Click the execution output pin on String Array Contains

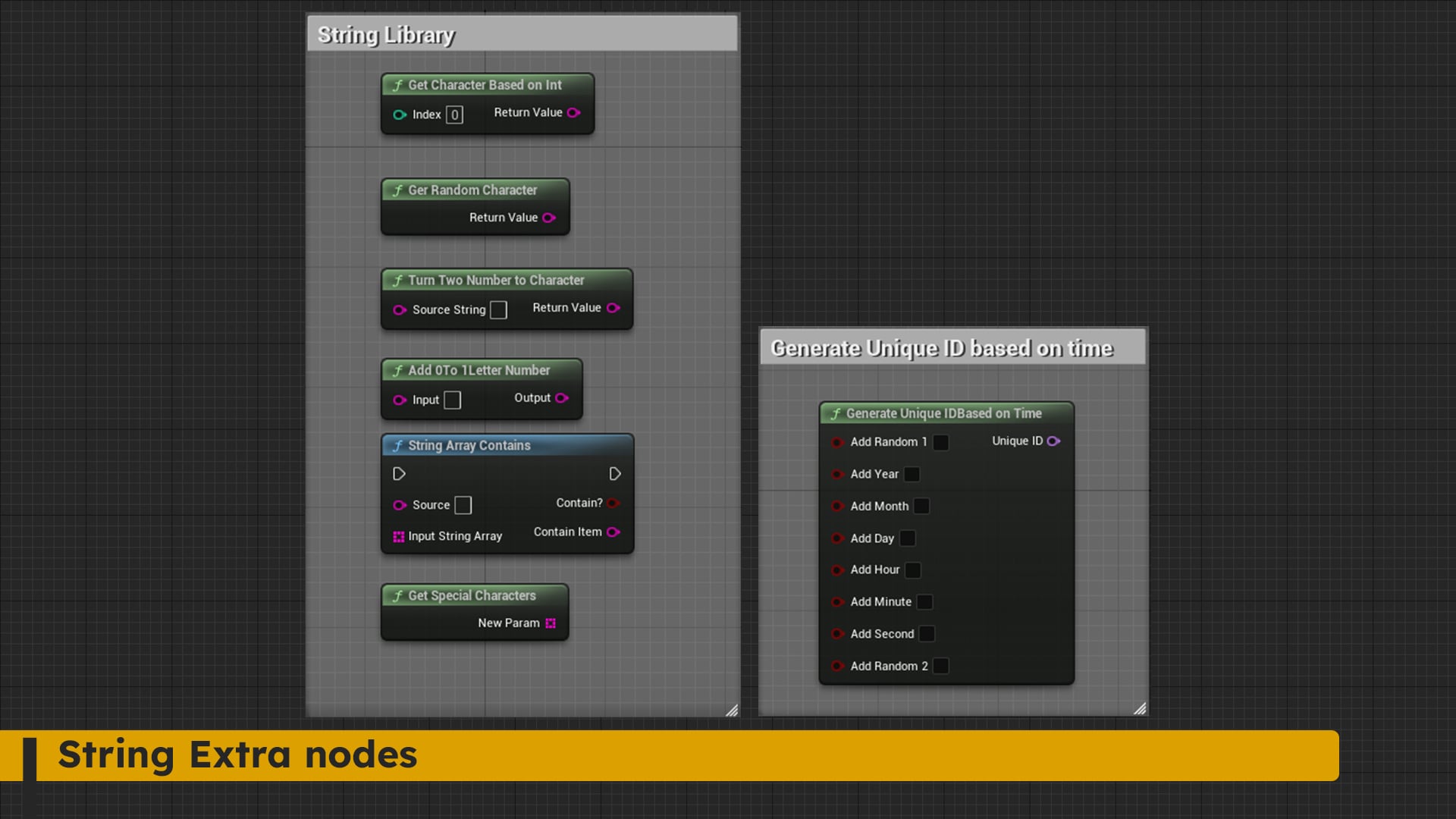click(615, 473)
